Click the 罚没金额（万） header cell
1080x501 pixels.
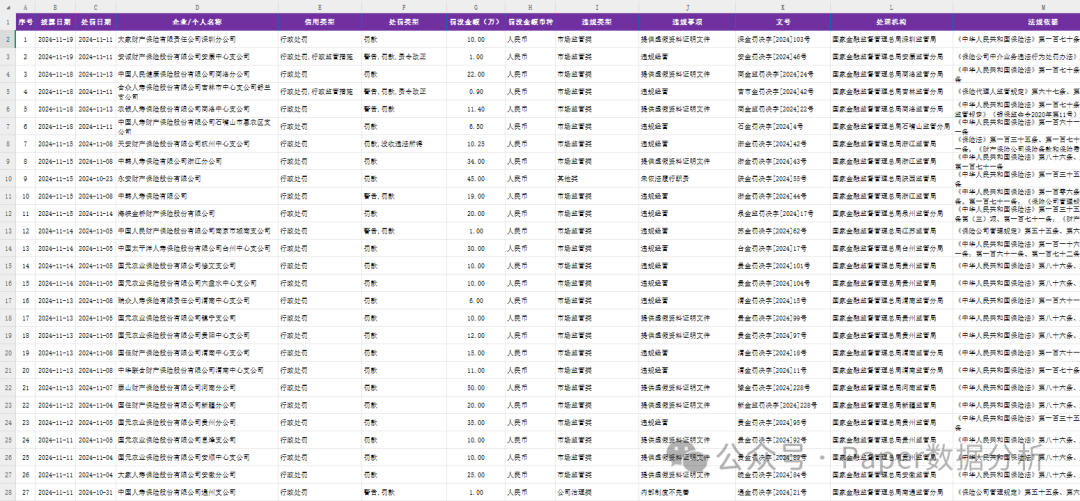point(476,21)
